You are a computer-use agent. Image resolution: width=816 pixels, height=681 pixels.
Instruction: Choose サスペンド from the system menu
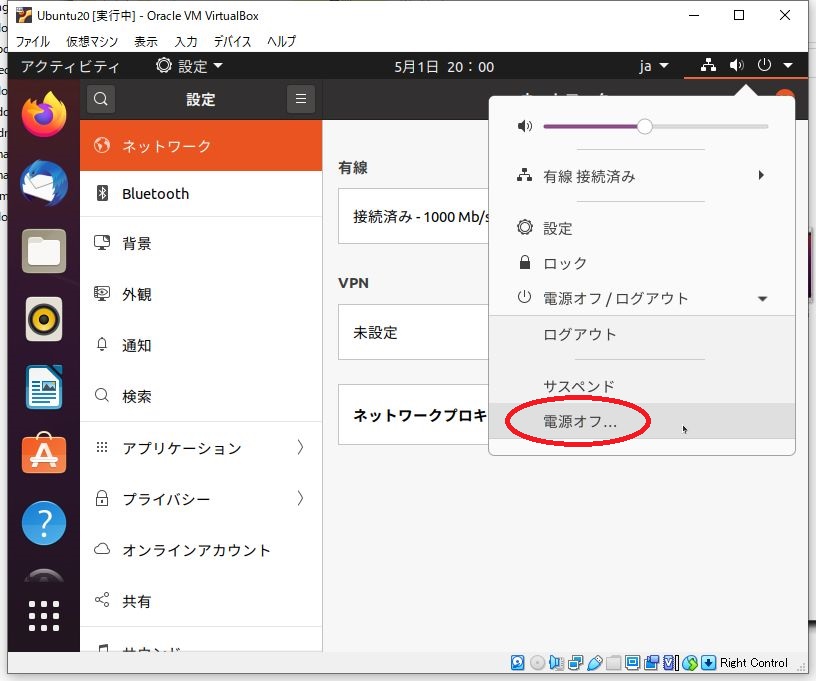point(642,386)
